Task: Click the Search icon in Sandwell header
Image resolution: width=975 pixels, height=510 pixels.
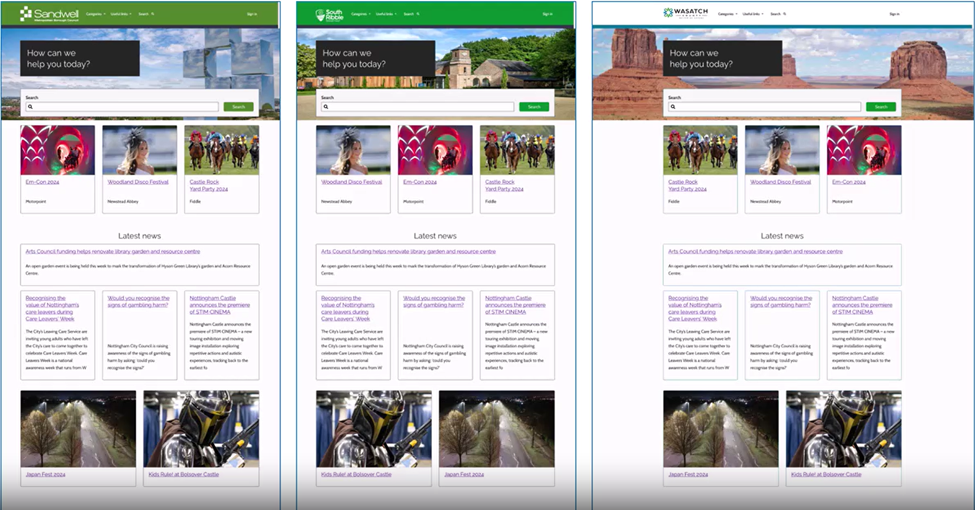Action: [153, 14]
